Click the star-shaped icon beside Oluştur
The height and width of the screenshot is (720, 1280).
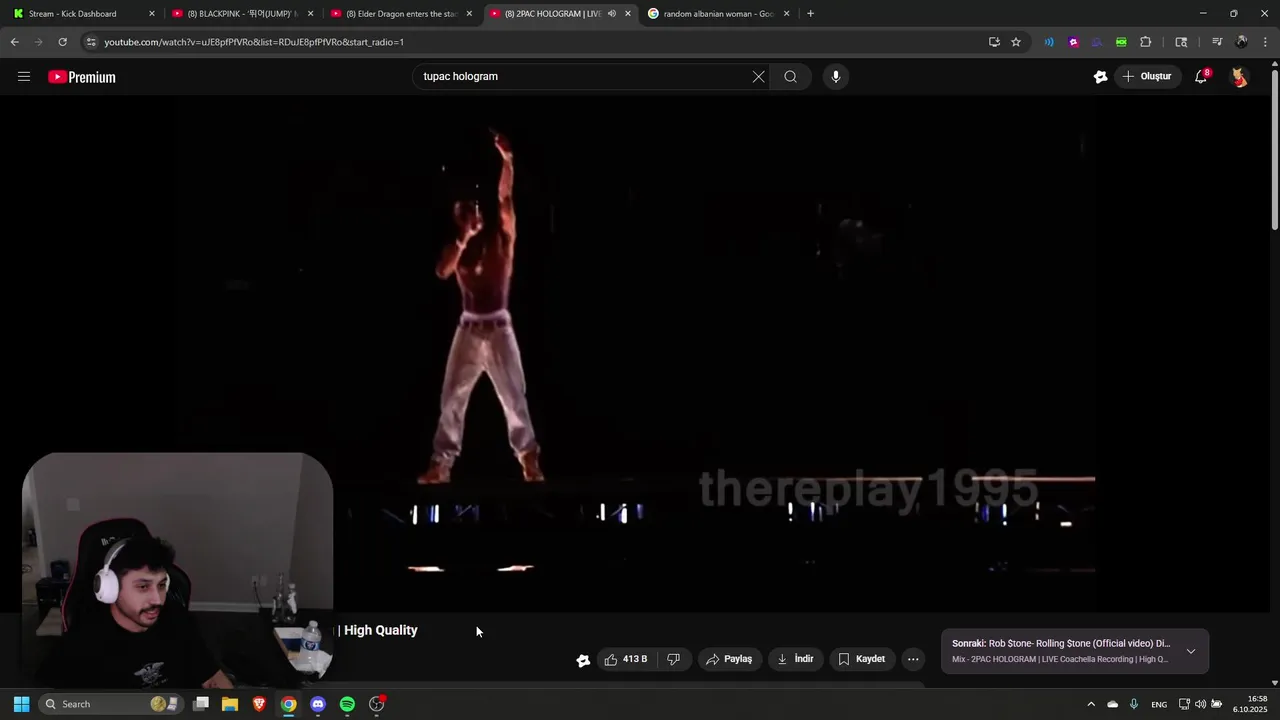[1100, 76]
